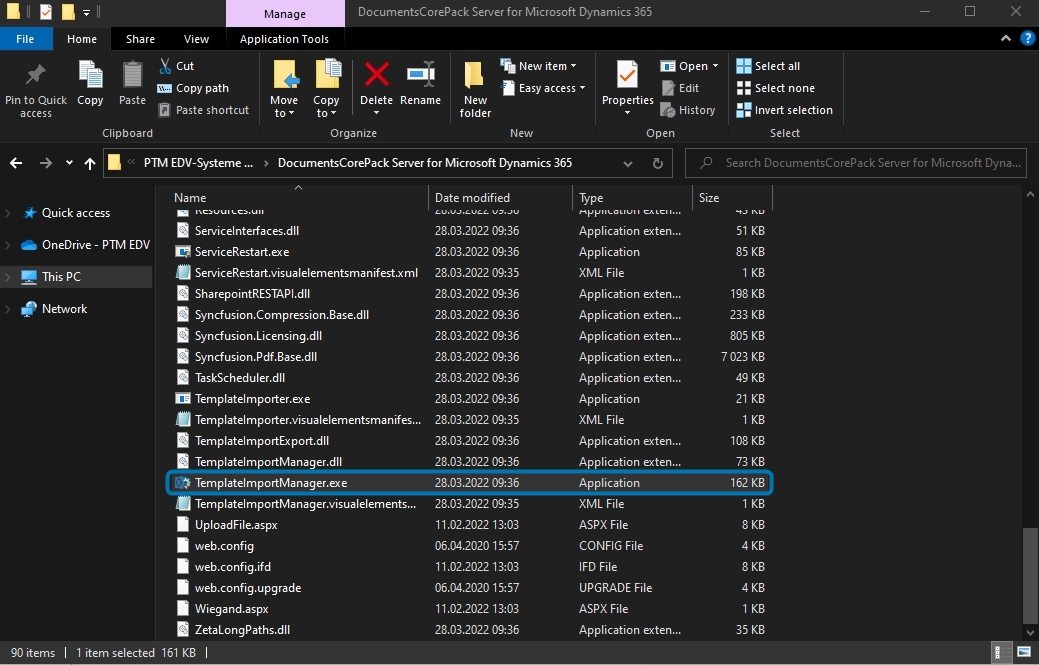Go forward in folder history
This screenshot has height=665, width=1039.
pos(45,163)
